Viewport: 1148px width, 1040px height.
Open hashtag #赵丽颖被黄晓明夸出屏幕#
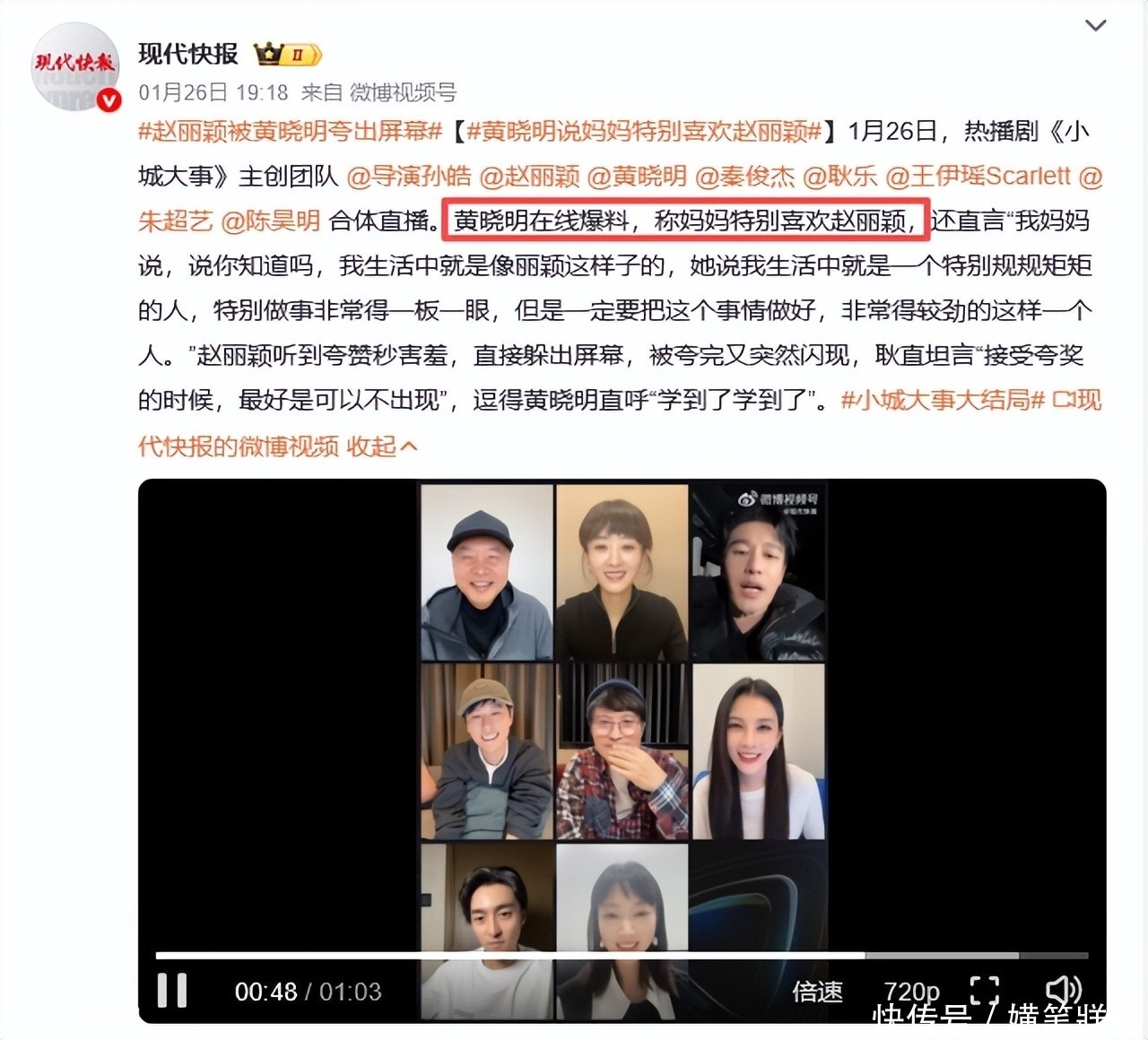pos(291,132)
